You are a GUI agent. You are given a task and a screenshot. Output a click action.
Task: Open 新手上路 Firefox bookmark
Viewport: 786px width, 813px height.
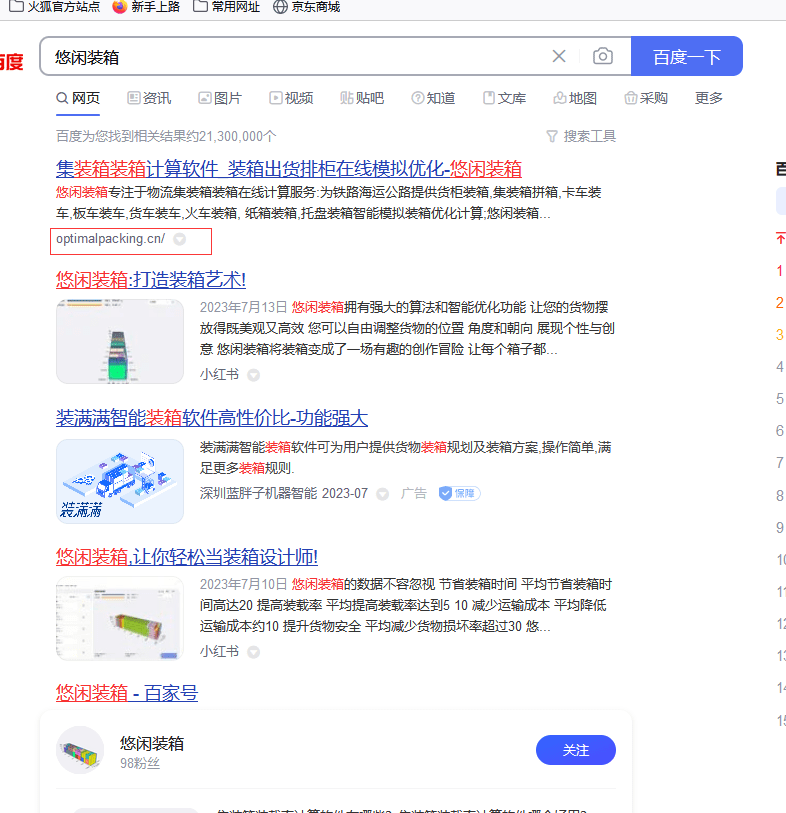pos(146,7)
